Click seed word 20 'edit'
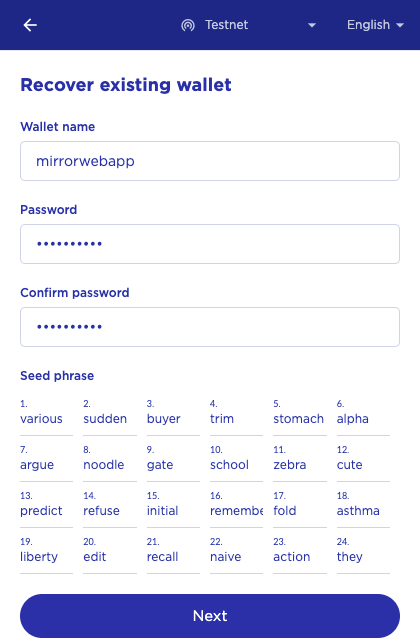Image resolution: width=420 pixels, height=641 pixels. coord(110,557)
